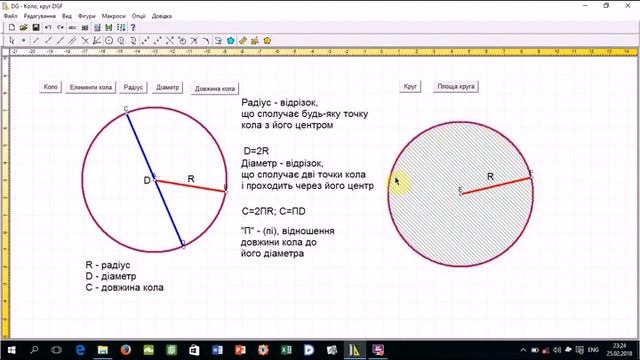
Task: Click the question mark help icon
Action: 133,27
